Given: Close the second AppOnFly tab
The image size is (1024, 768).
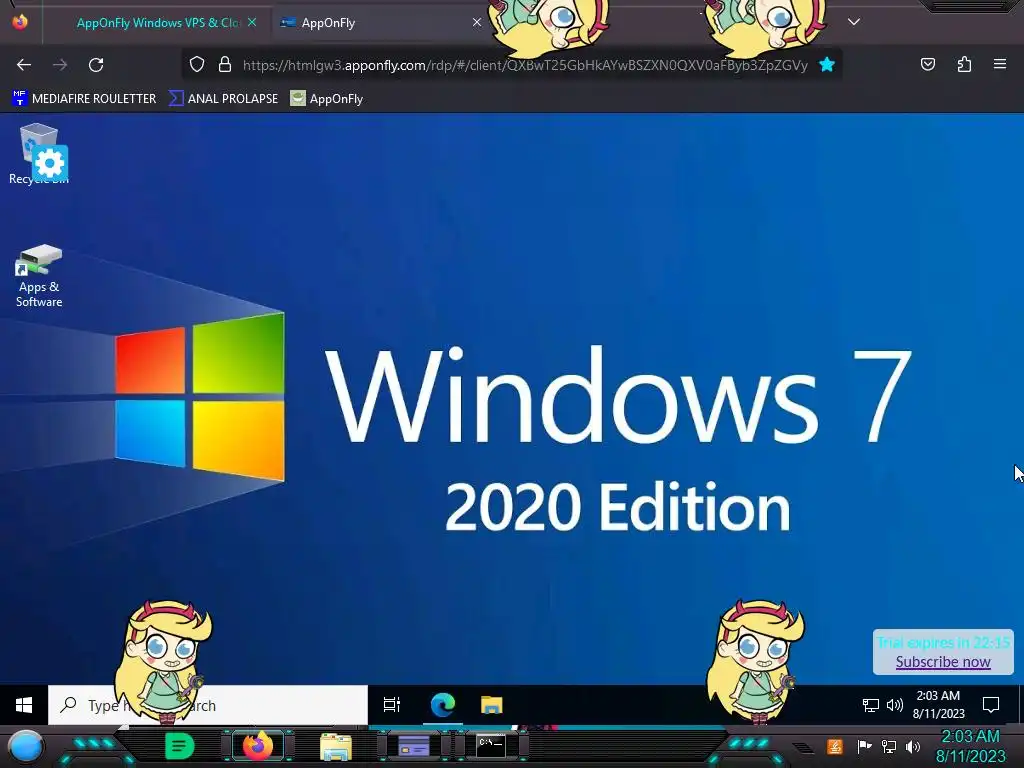Looking at the screenshot, I should click(477, 22).
